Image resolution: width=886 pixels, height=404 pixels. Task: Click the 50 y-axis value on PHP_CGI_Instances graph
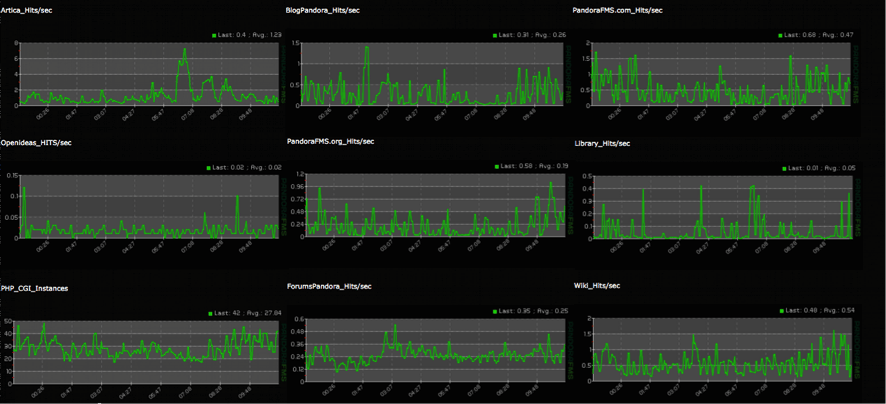8,321
